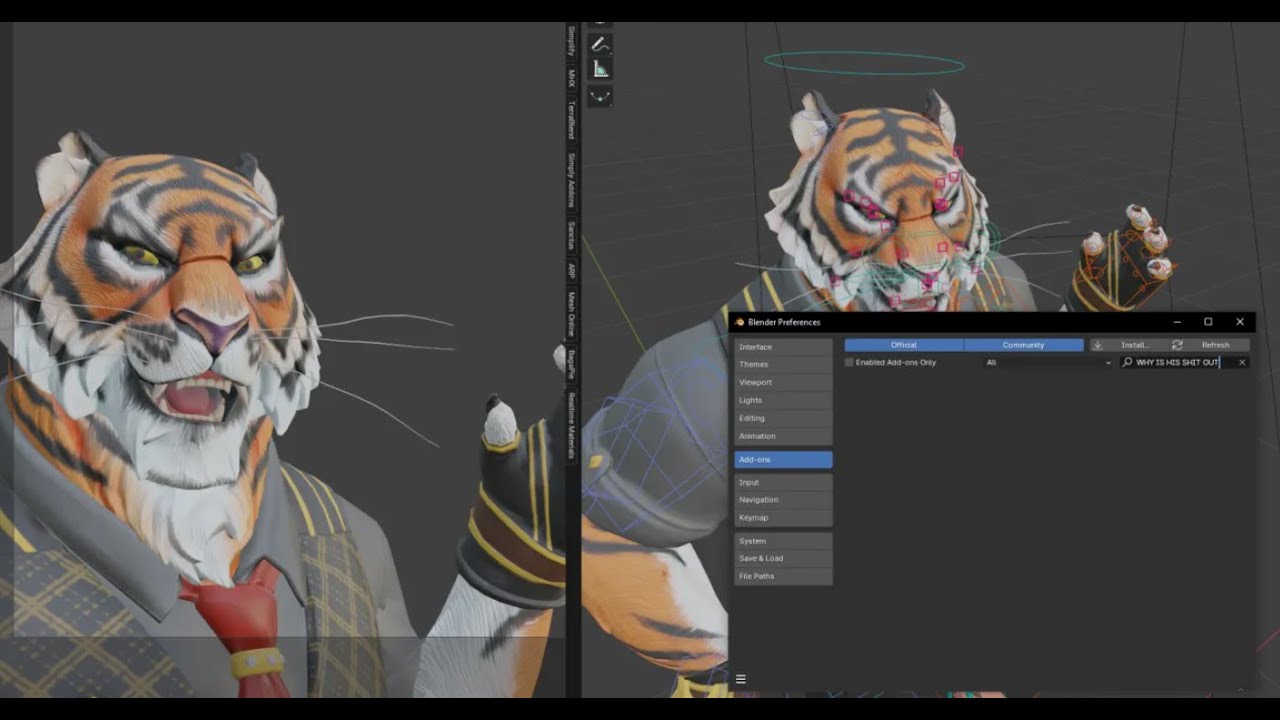The image size is (1280, 720).
Task: Click the Refresh button
Action: 1209,345
